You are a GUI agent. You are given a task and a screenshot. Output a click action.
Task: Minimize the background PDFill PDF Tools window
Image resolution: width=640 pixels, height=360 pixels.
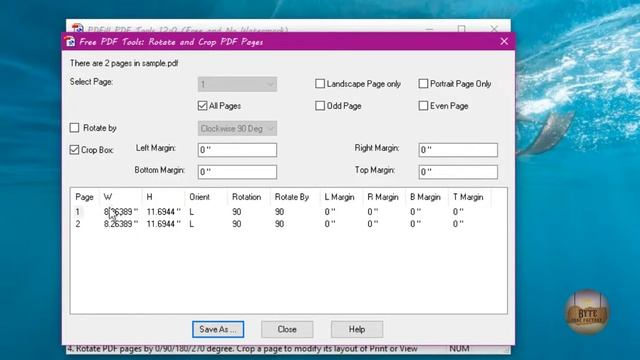[x=429, y=29]
